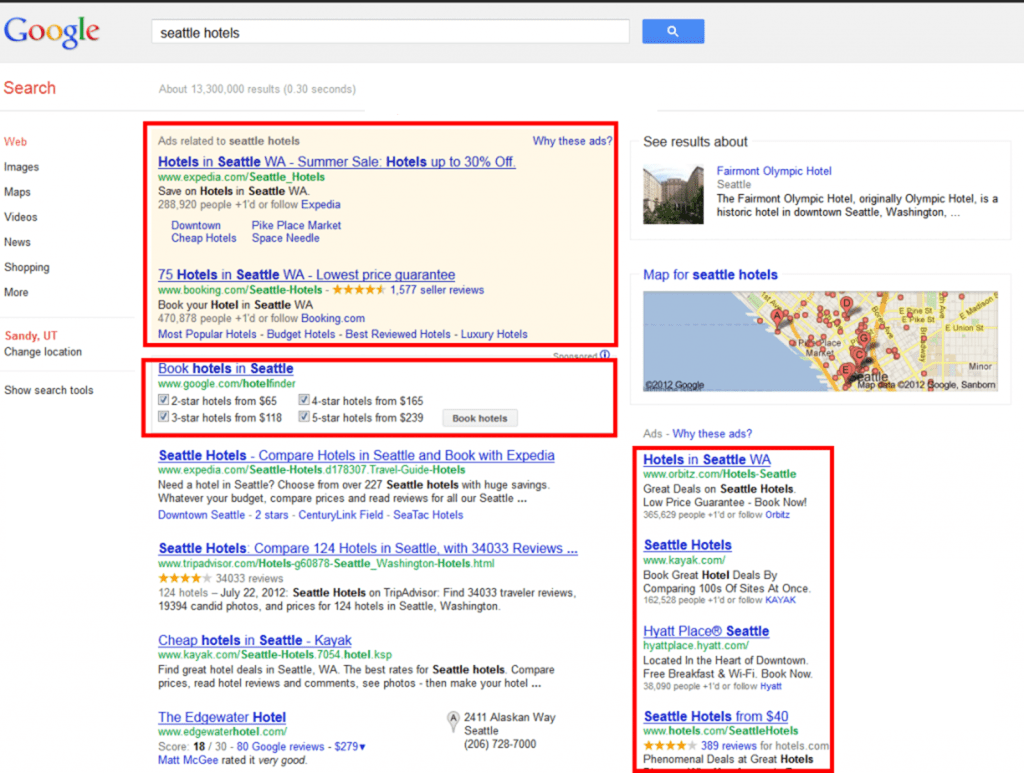Open the Downtown sitelink in the Expedia ad
This screenshot has width=1024, height=773.
click(x=196, y=225)
